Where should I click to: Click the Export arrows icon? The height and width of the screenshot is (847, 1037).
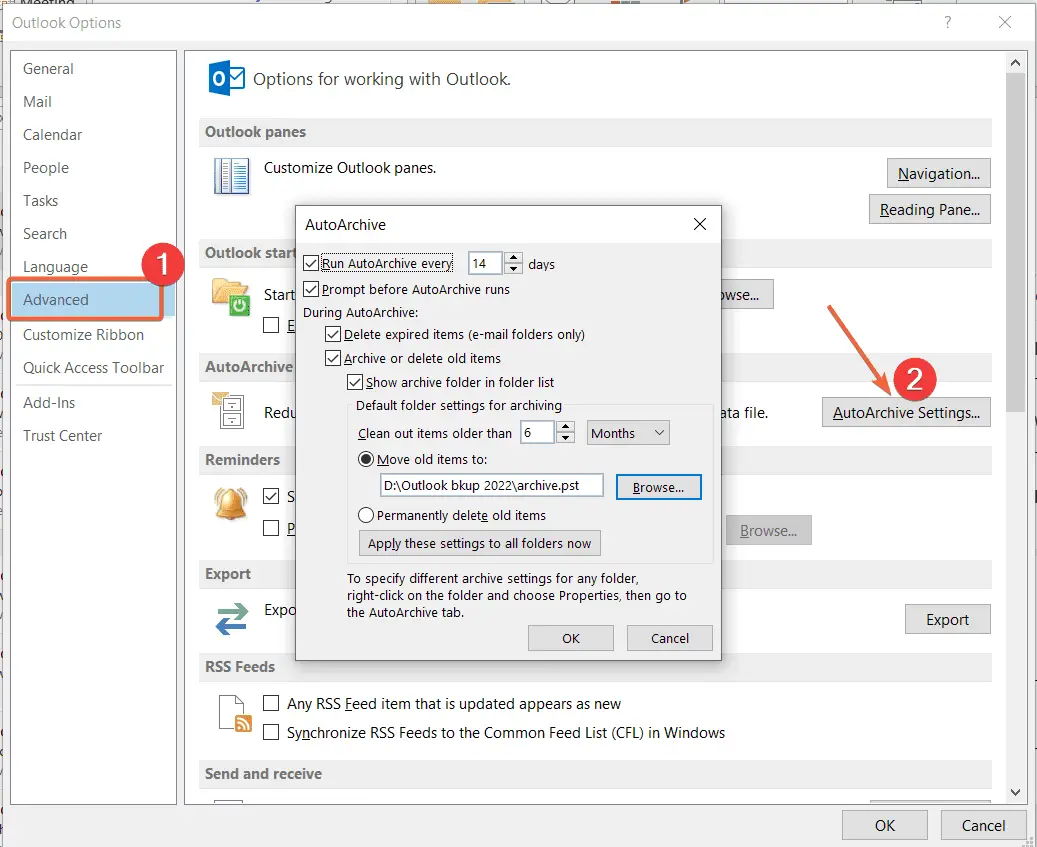point(231,619)
